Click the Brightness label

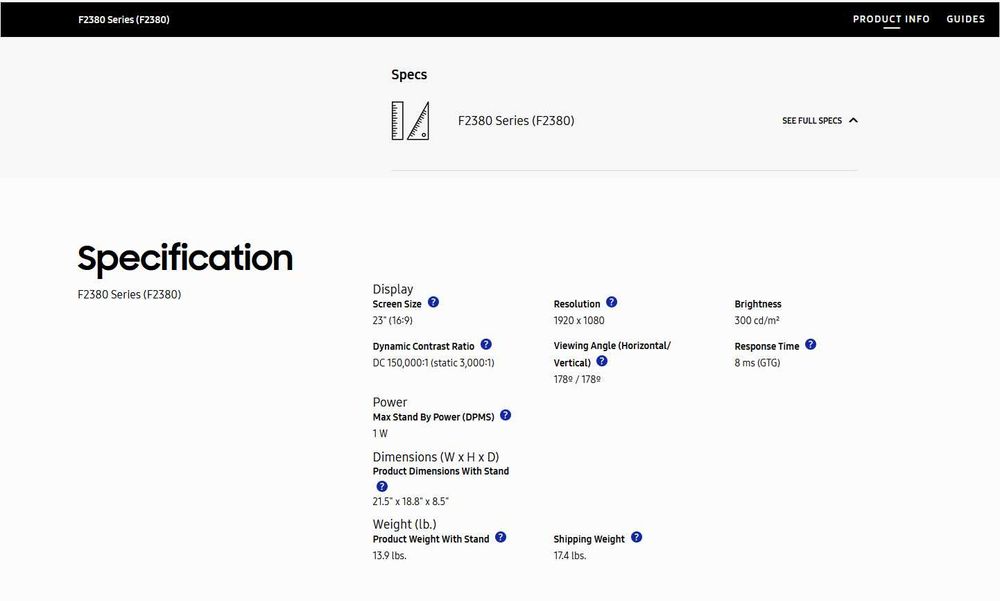coord(758,304)
